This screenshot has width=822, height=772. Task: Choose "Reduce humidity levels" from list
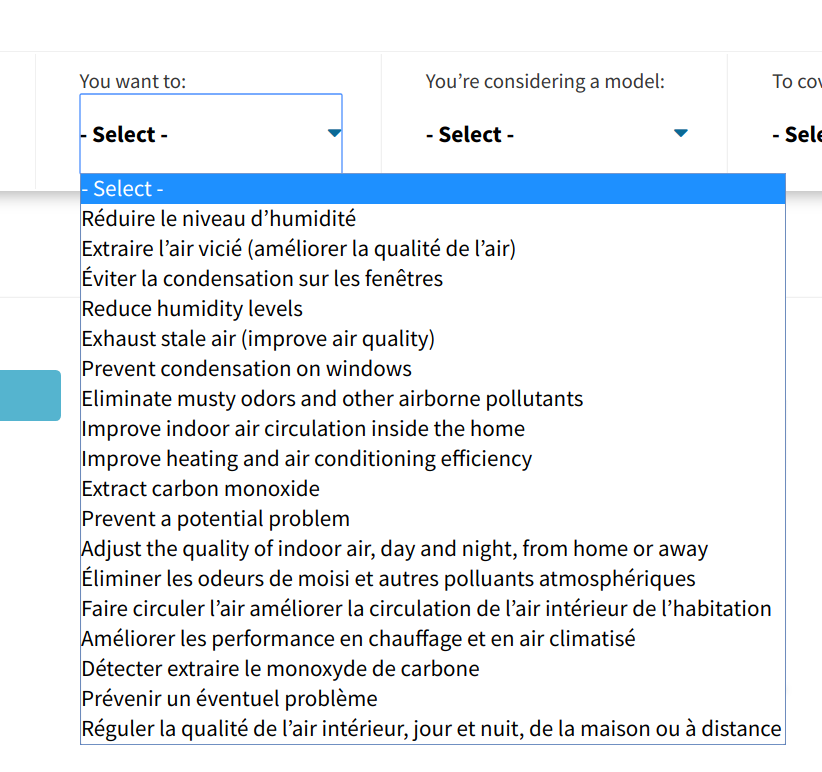click(x=432, y=309)
